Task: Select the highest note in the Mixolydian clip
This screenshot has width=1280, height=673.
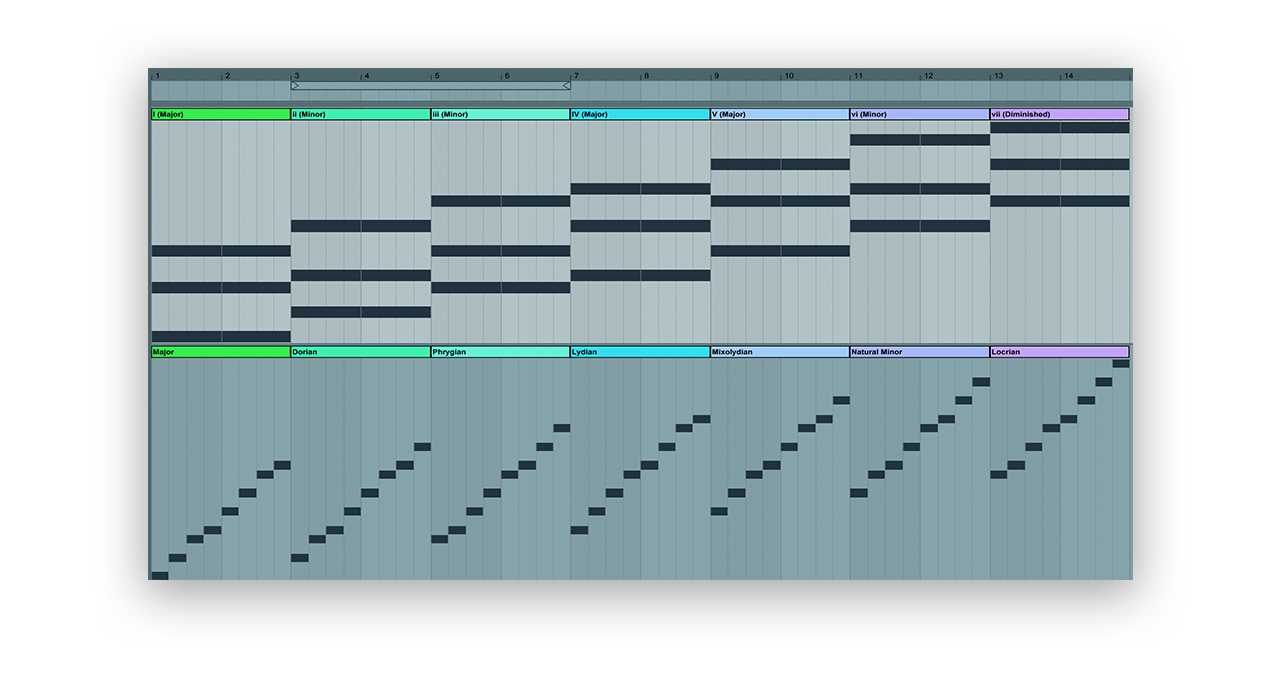Action: click(x=841, y=400)
